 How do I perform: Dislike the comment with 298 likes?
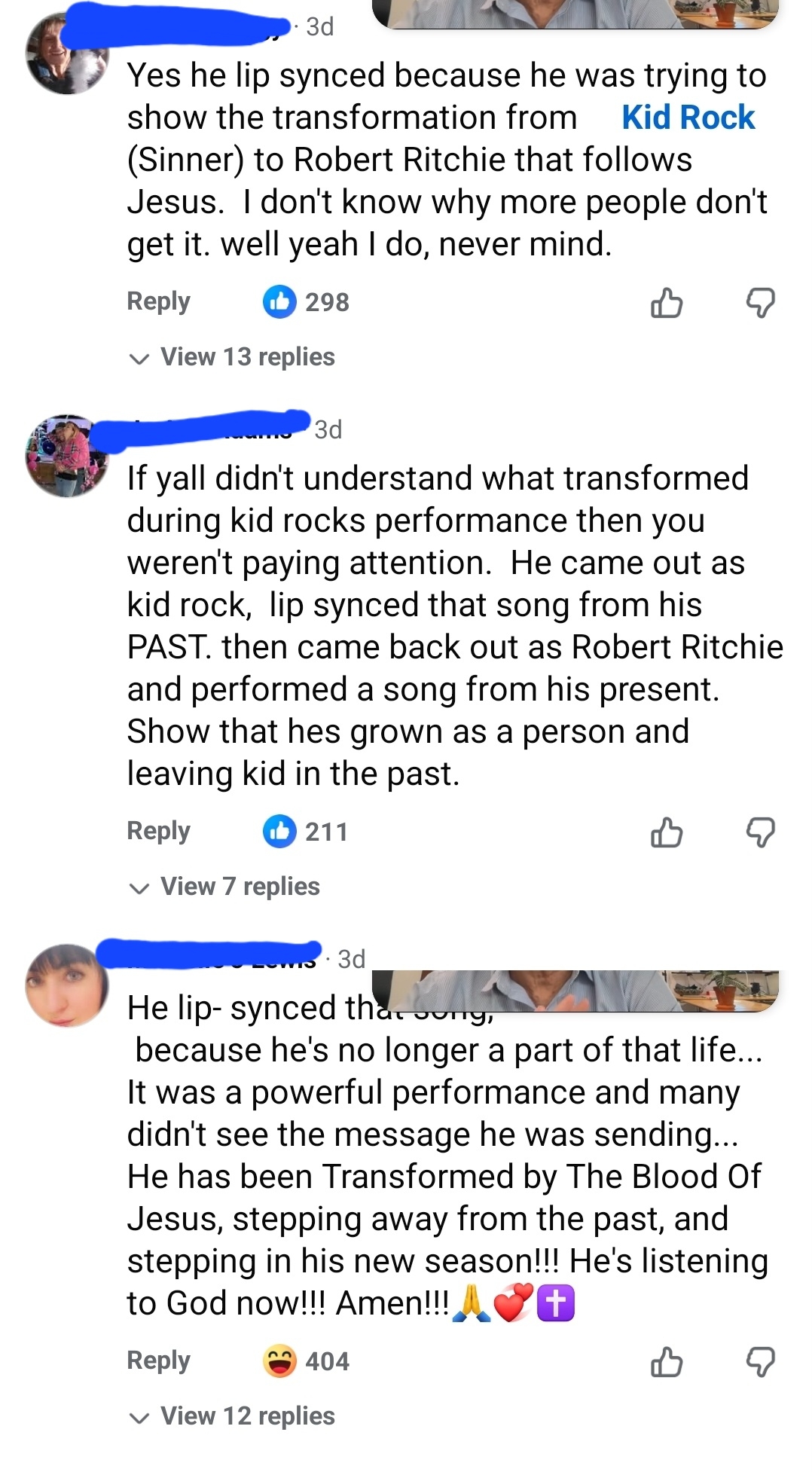760,303
